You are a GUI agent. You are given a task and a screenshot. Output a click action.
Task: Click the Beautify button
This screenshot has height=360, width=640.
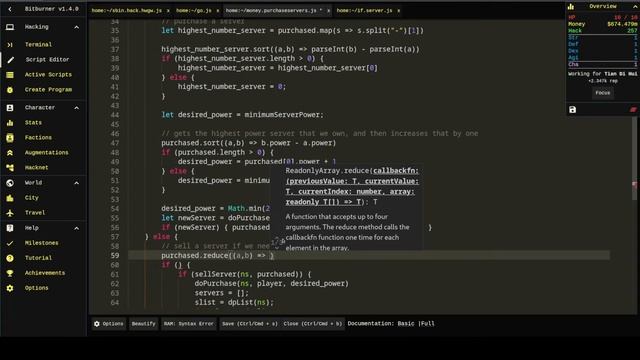(x=143, y=324)
